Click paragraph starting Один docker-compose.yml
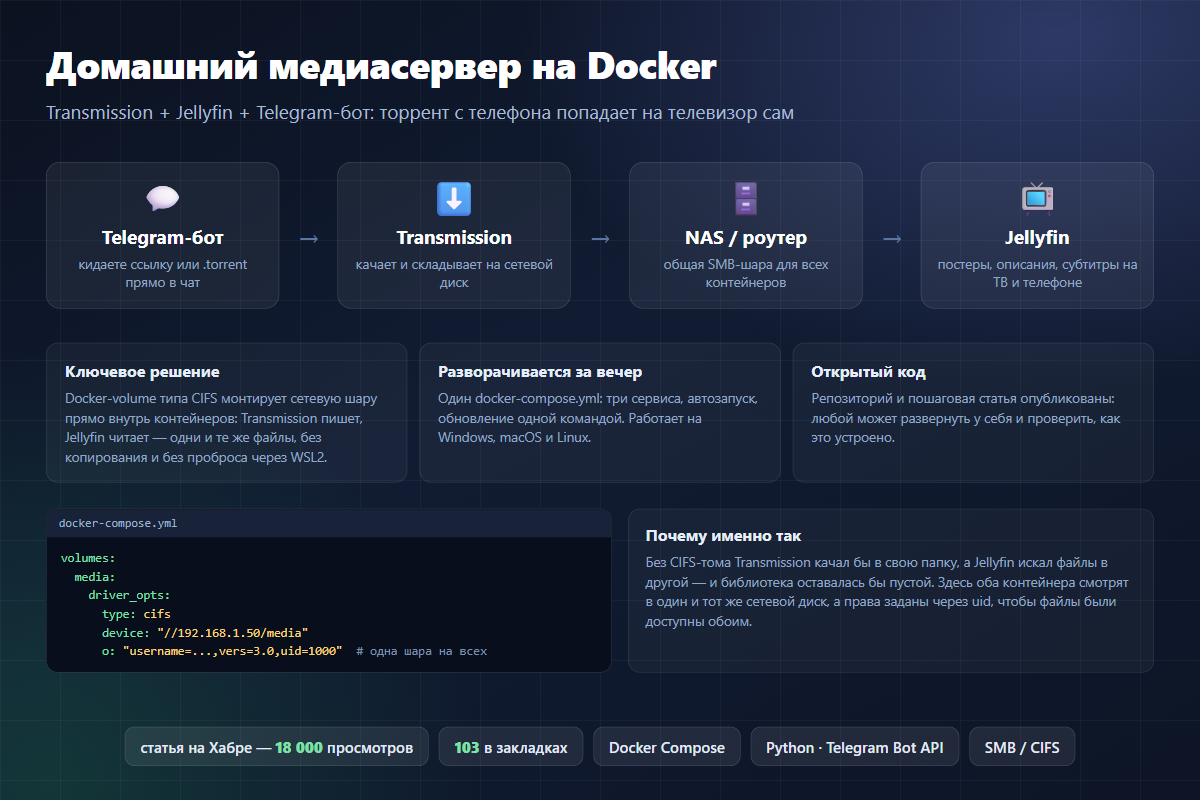The width and height of the screenshot is (1200, 800). pyautogui.click(x=598, y=417)
